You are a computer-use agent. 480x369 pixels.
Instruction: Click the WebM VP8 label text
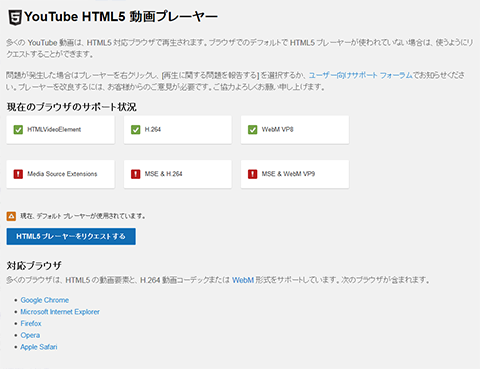[277, 129]
